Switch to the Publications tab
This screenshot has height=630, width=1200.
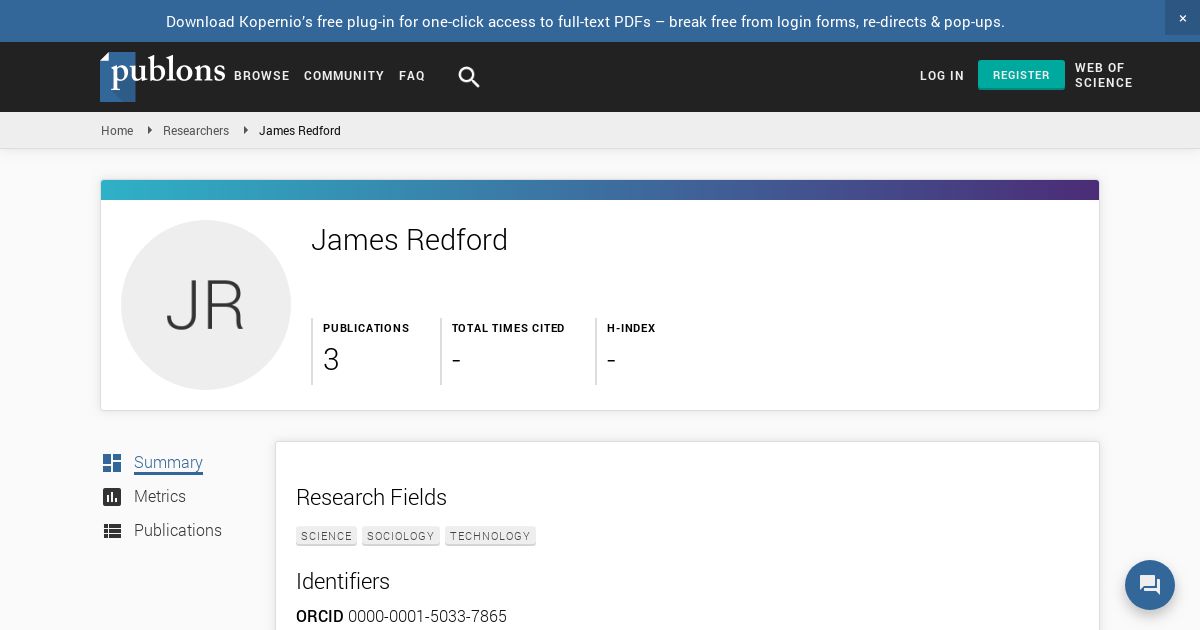pyautogui.click(x=178, y=531)
